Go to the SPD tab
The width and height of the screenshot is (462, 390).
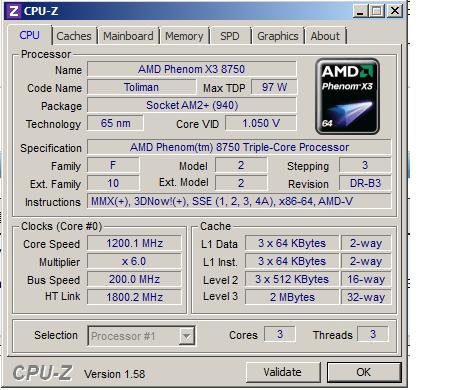(x=230, y=36)
